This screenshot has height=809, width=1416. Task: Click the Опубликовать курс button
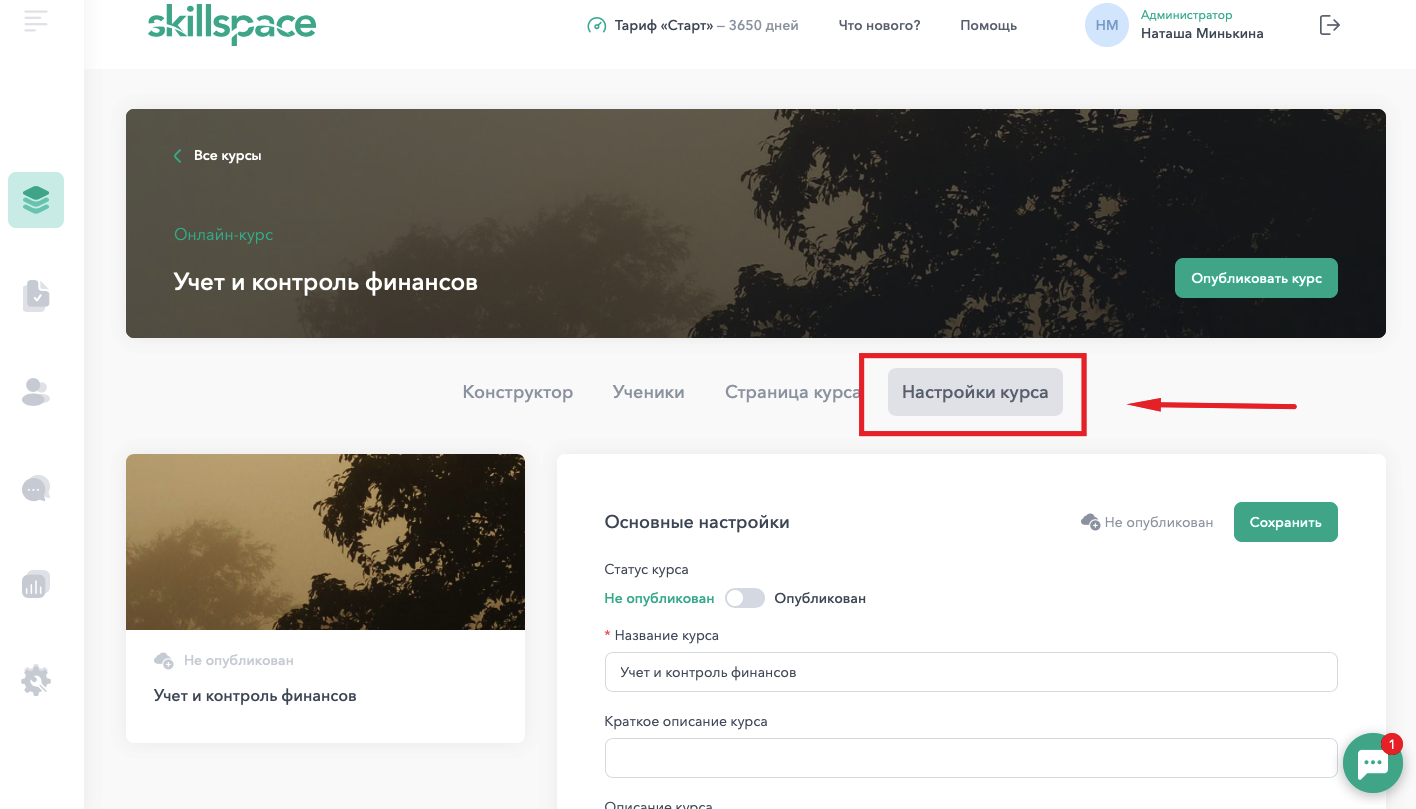[x=1256, y=278]
